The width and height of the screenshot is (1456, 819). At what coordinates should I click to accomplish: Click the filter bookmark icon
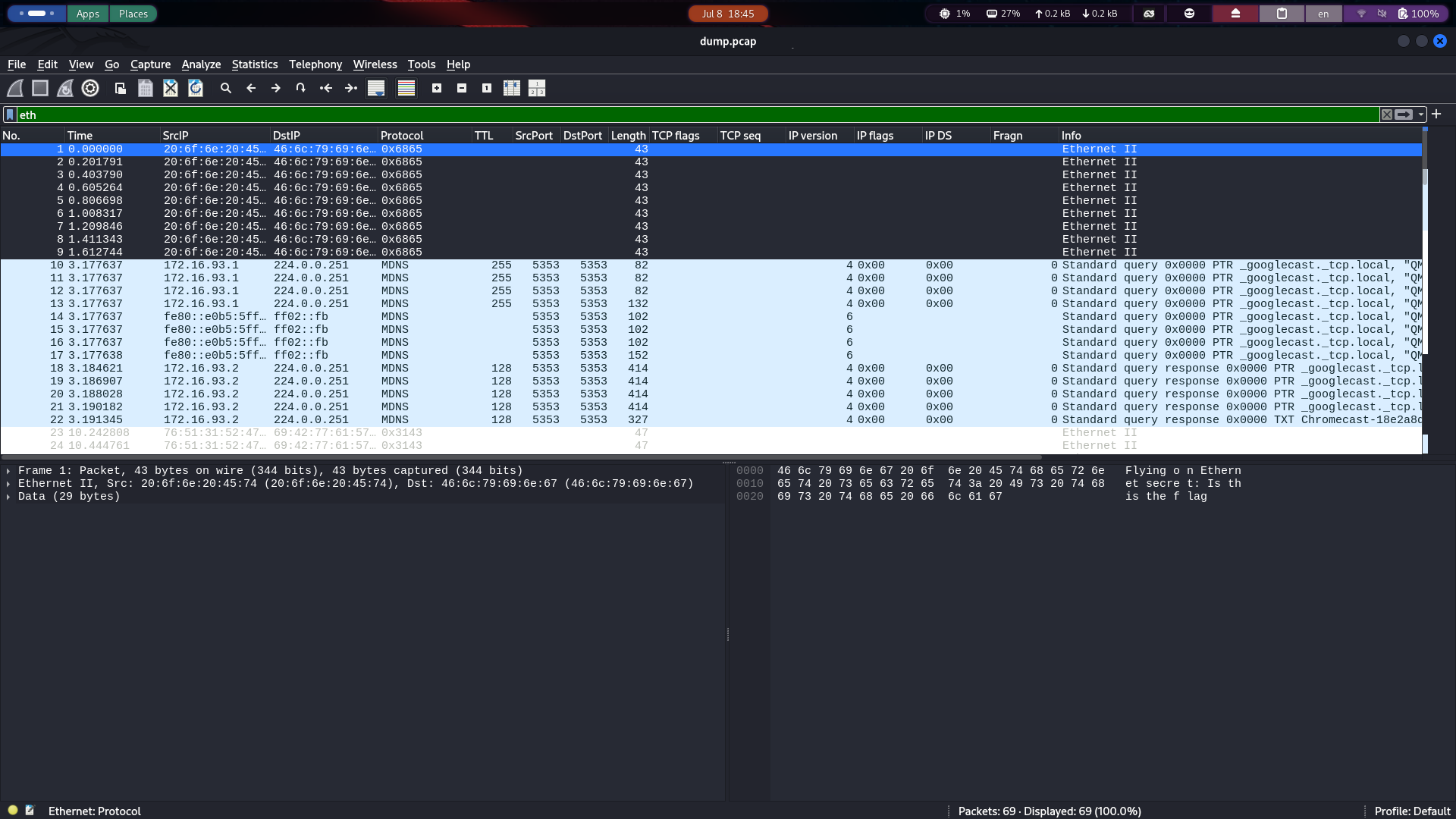(x=10, y=115)
